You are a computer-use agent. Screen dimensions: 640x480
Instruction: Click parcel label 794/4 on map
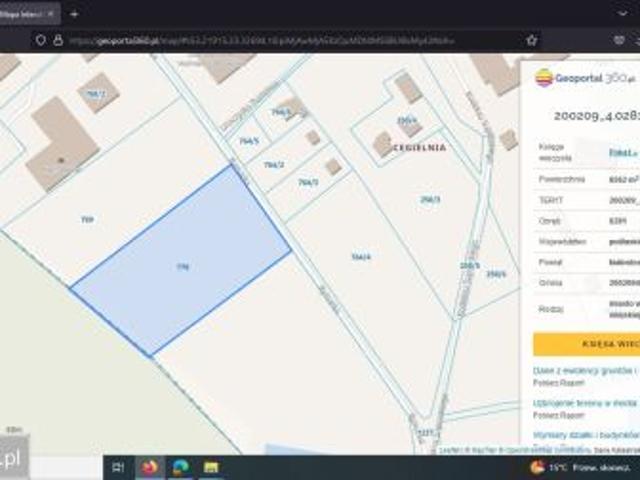pyautogui.click(x=361, y=257)
